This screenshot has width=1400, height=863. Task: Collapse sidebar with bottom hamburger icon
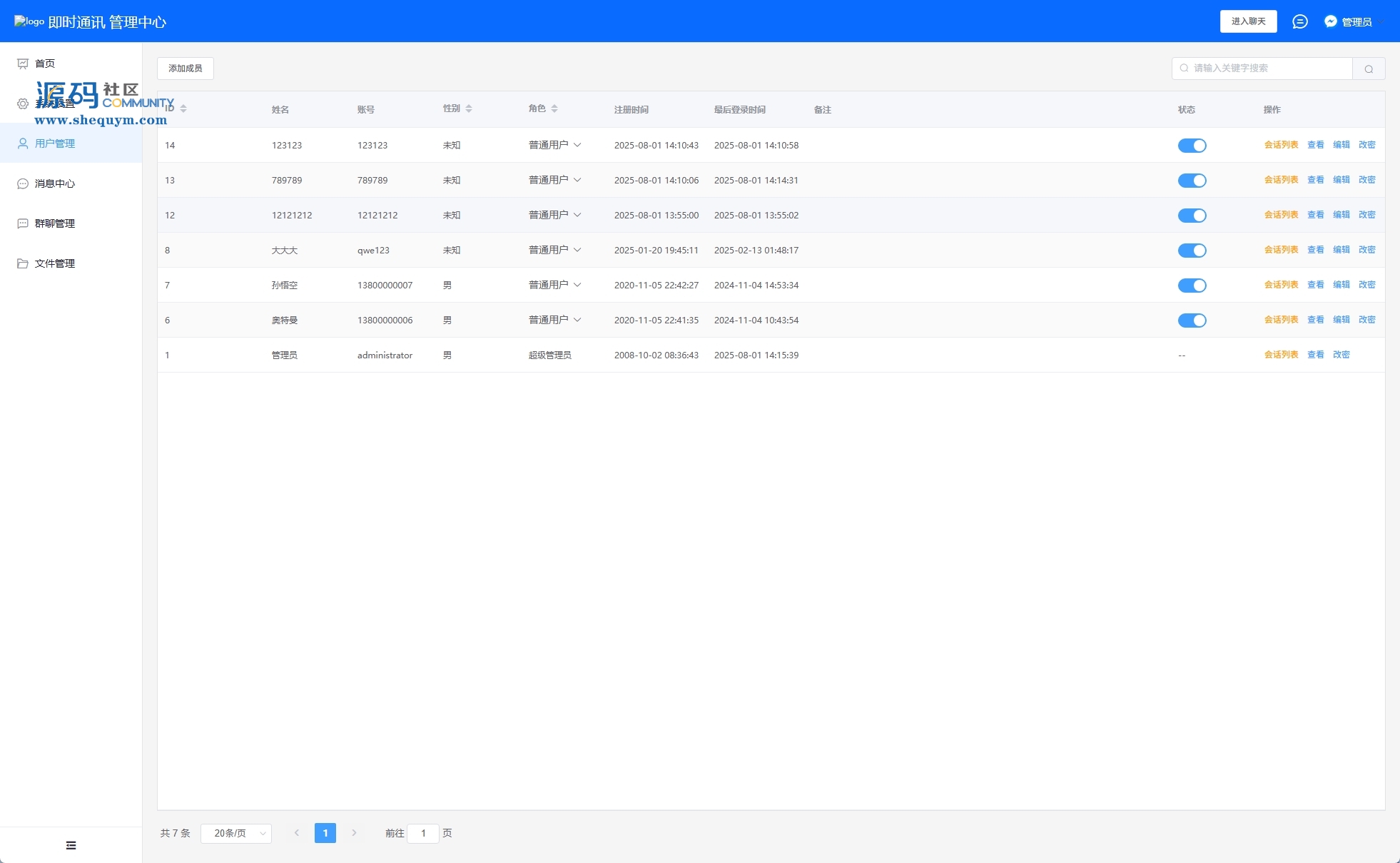(x=71, y=845)
